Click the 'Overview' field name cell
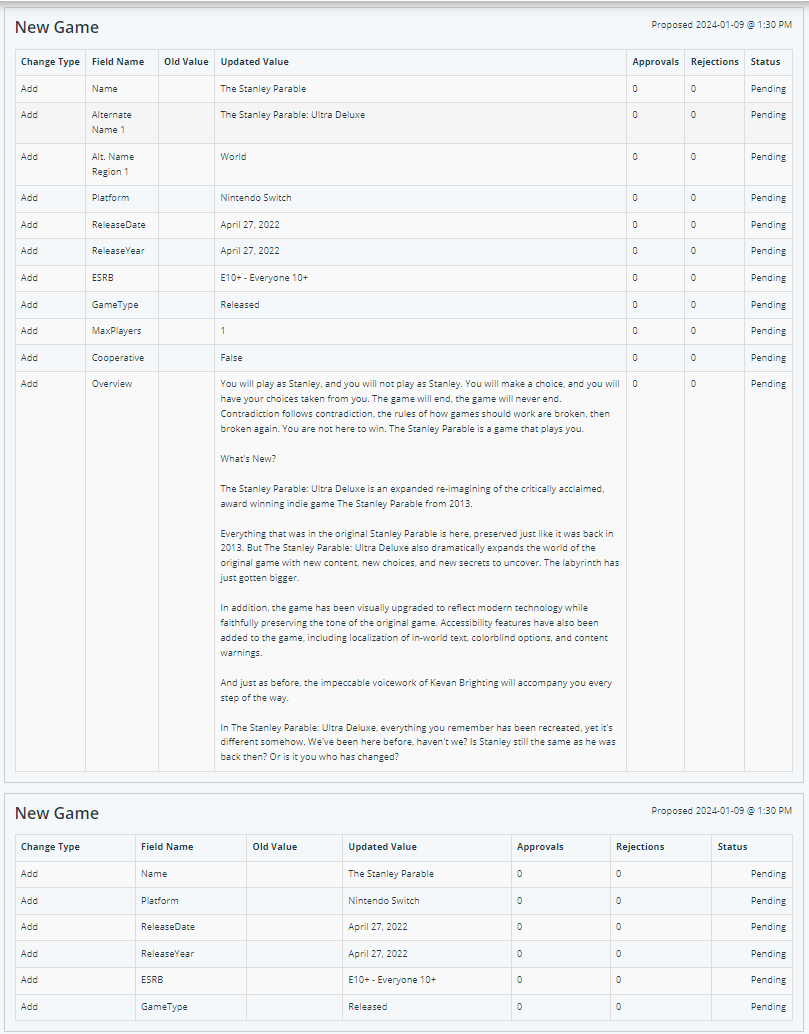 coord(121,571)
